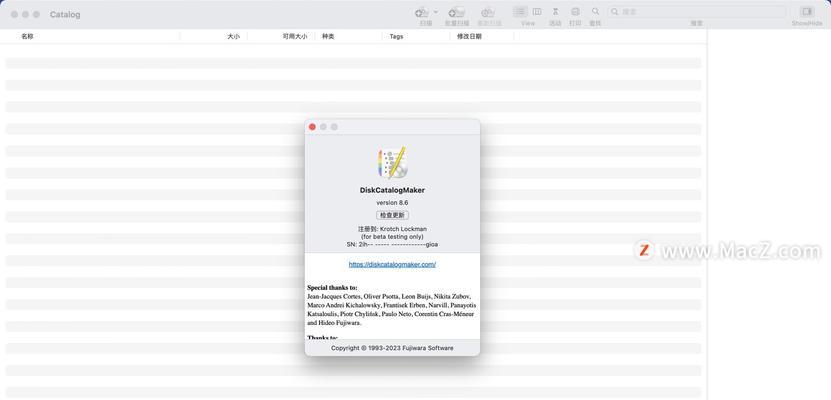Click the 'Special thanks to:' heading
Image resolution: width=831 pixels, height=400 pixels.
pos(332,287)
